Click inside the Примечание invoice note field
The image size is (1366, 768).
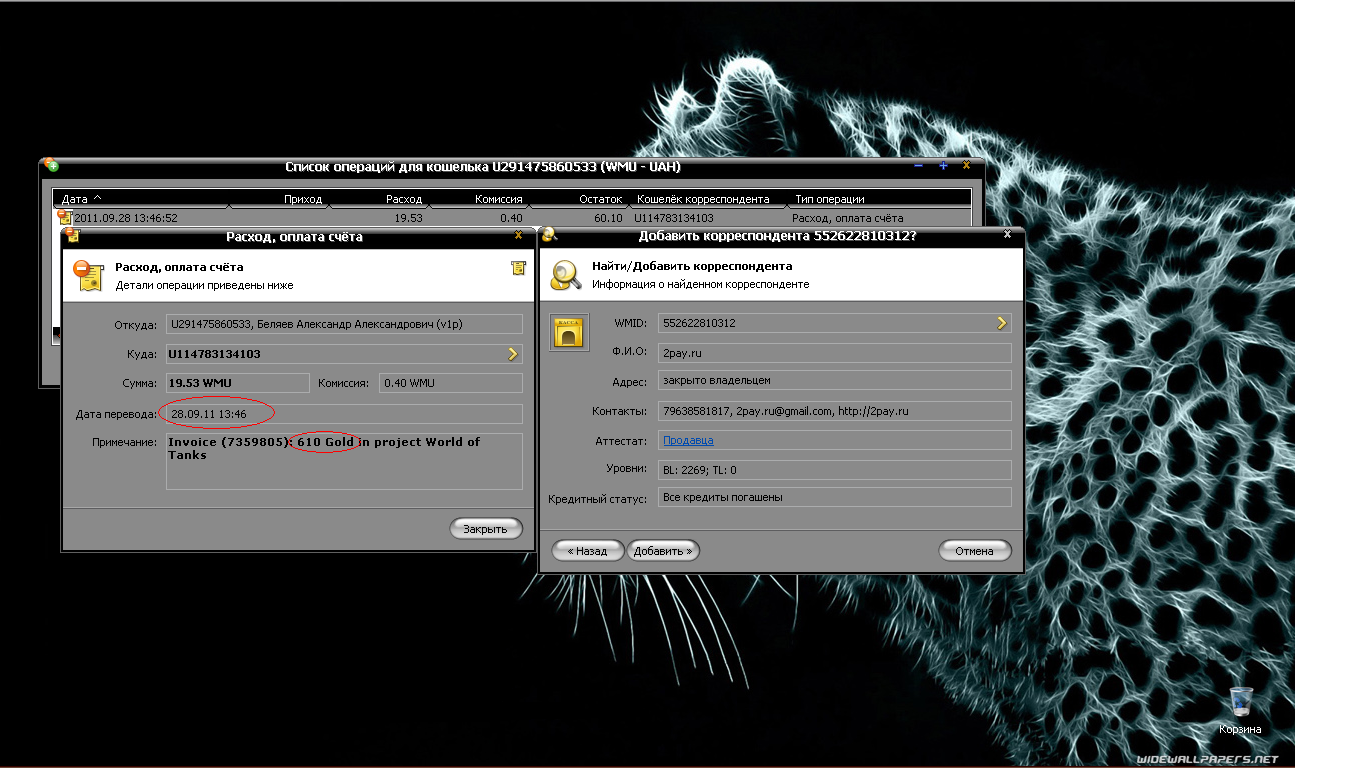pos(344,470)
